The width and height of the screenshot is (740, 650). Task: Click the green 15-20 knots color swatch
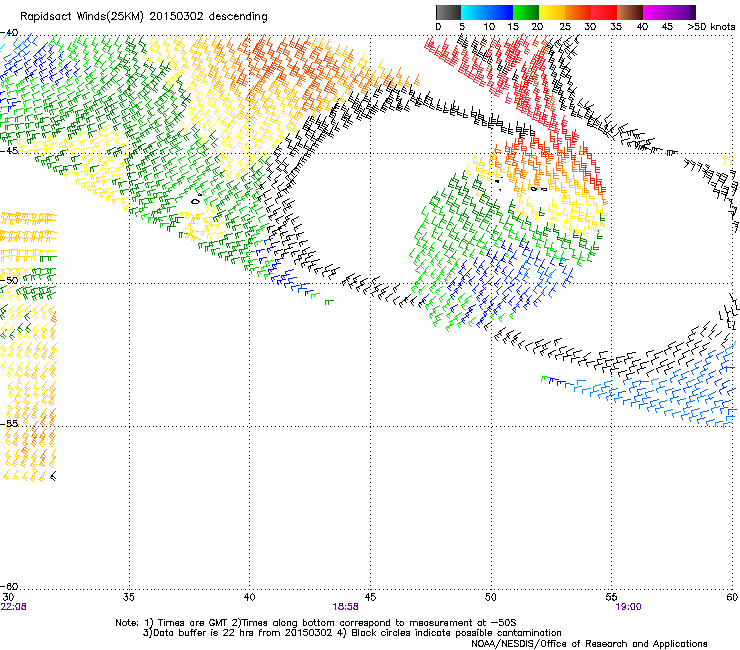tap(526, 12)
